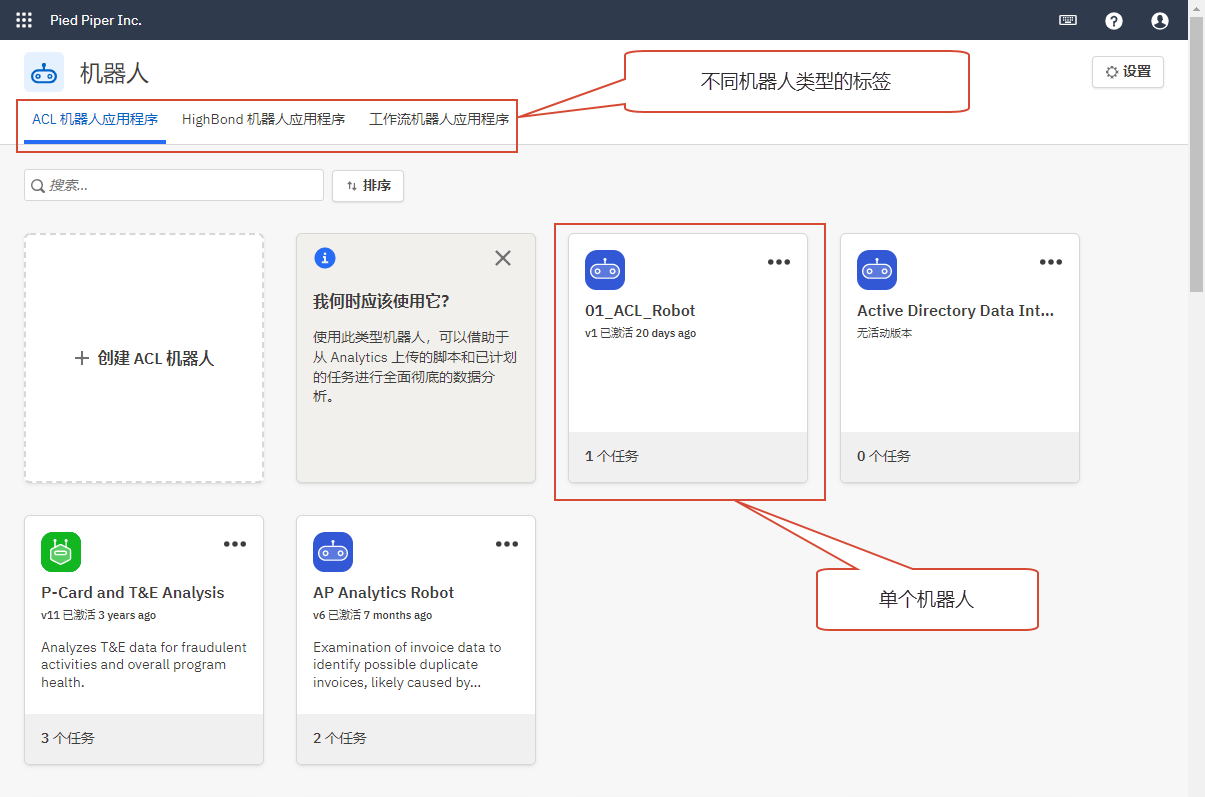Open the more menu on 01_ACL_Robot card
Screen dimensions: 1205x797
(x=779, y=262)
